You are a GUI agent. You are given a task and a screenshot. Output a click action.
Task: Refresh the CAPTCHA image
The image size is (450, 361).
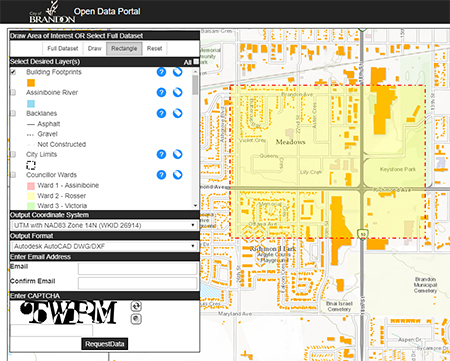point(136,306)
